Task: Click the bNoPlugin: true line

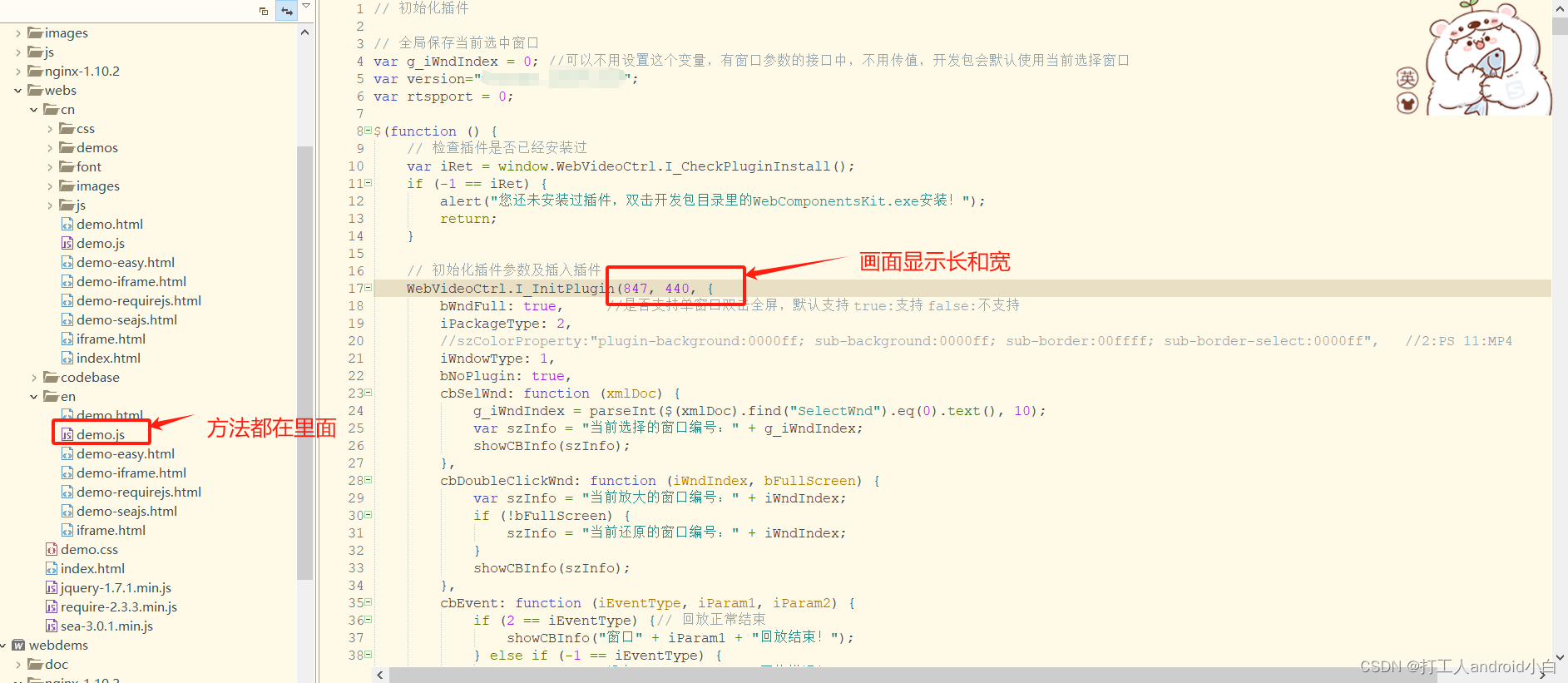Action: tap(506, 376)
